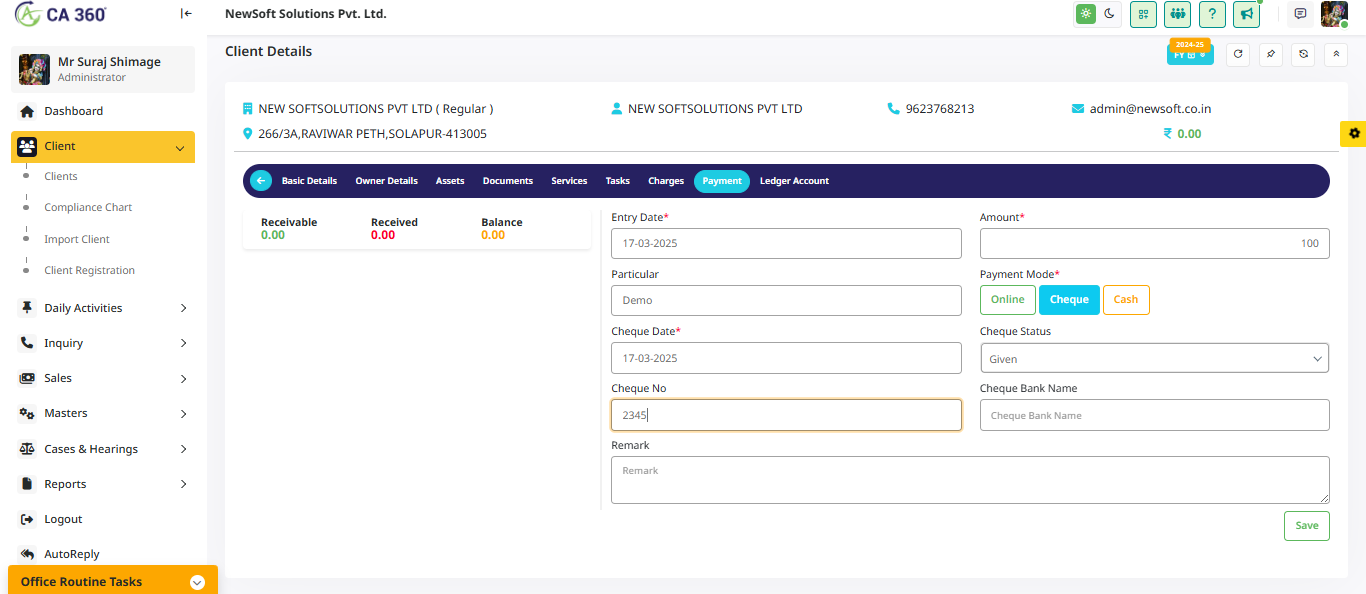Image resolution: width=1366 pixels, height=594 pixels.
Task: Expand Office Routine Tasks panel arrow
Action: (x=197, y=582)
